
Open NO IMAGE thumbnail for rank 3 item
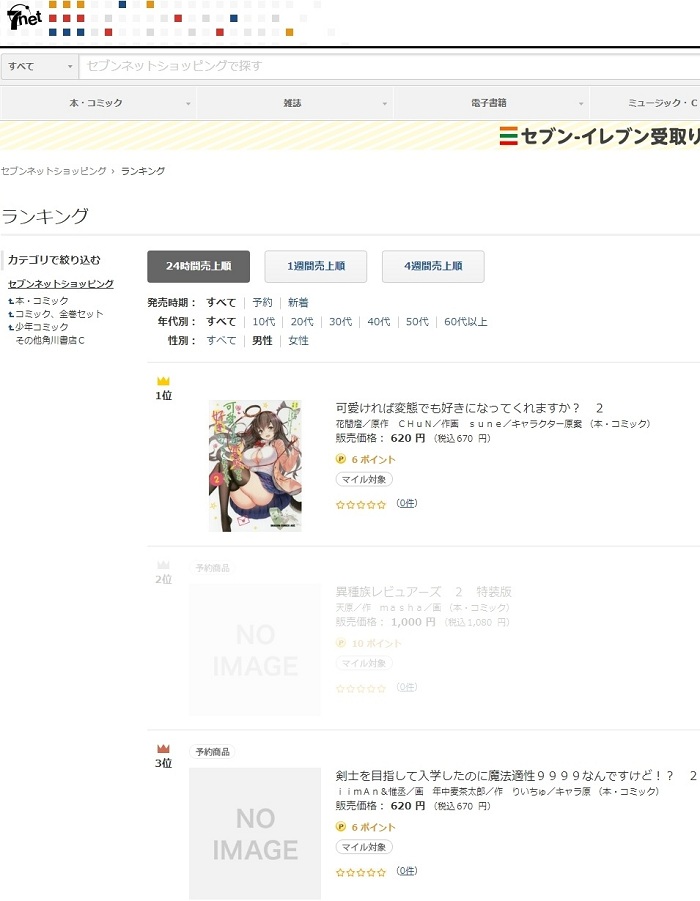[x=255, y=833]
